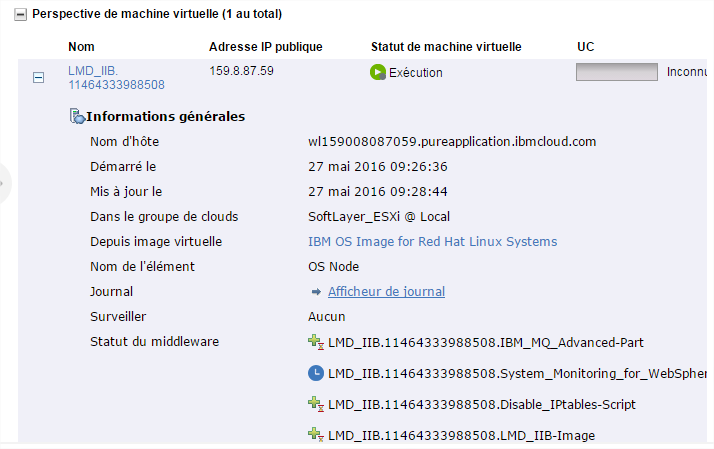Click the Disable_IPtables-Script status icon
Screen dimensions: 714x449
(x=316, y=404)
